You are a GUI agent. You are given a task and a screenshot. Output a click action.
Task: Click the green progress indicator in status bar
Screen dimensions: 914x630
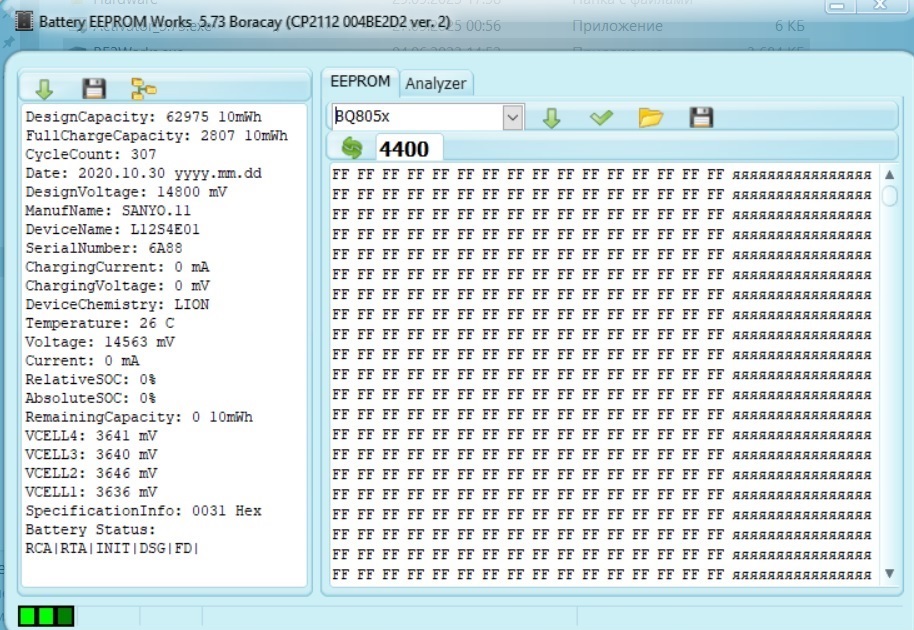pos(46,616)
